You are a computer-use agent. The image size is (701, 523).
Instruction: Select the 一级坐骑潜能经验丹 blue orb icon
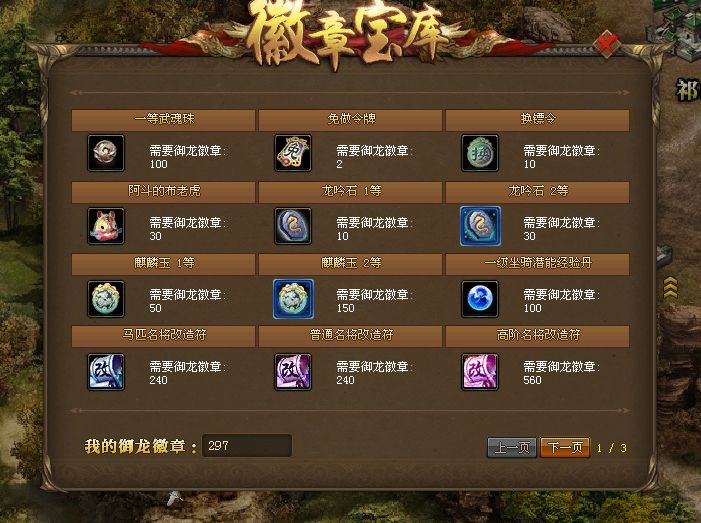pyautogui.click(x=480, y=299)
